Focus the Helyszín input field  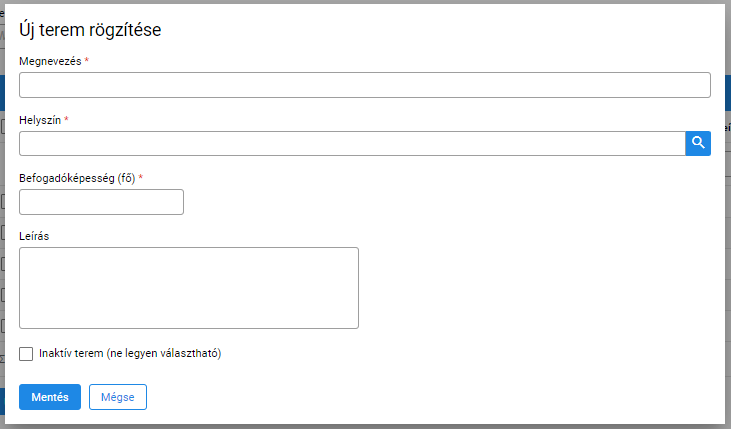click(352, 143)
